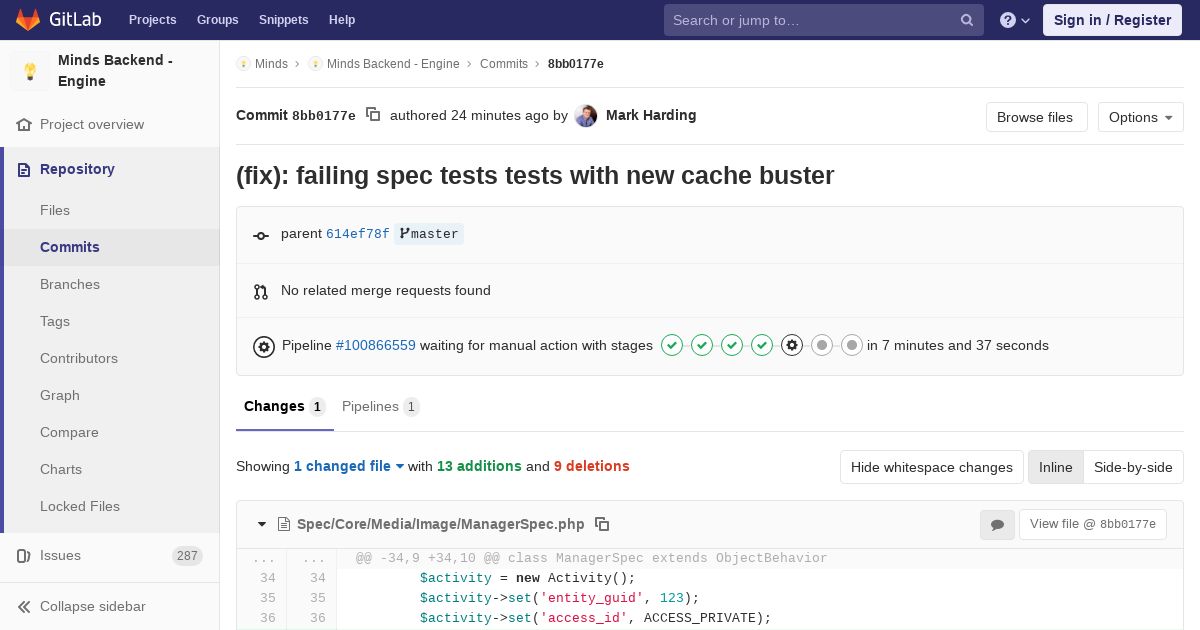Click the GitLab fox logo
The width and height of the screenshot is (1200, 630).
point(28,19)
